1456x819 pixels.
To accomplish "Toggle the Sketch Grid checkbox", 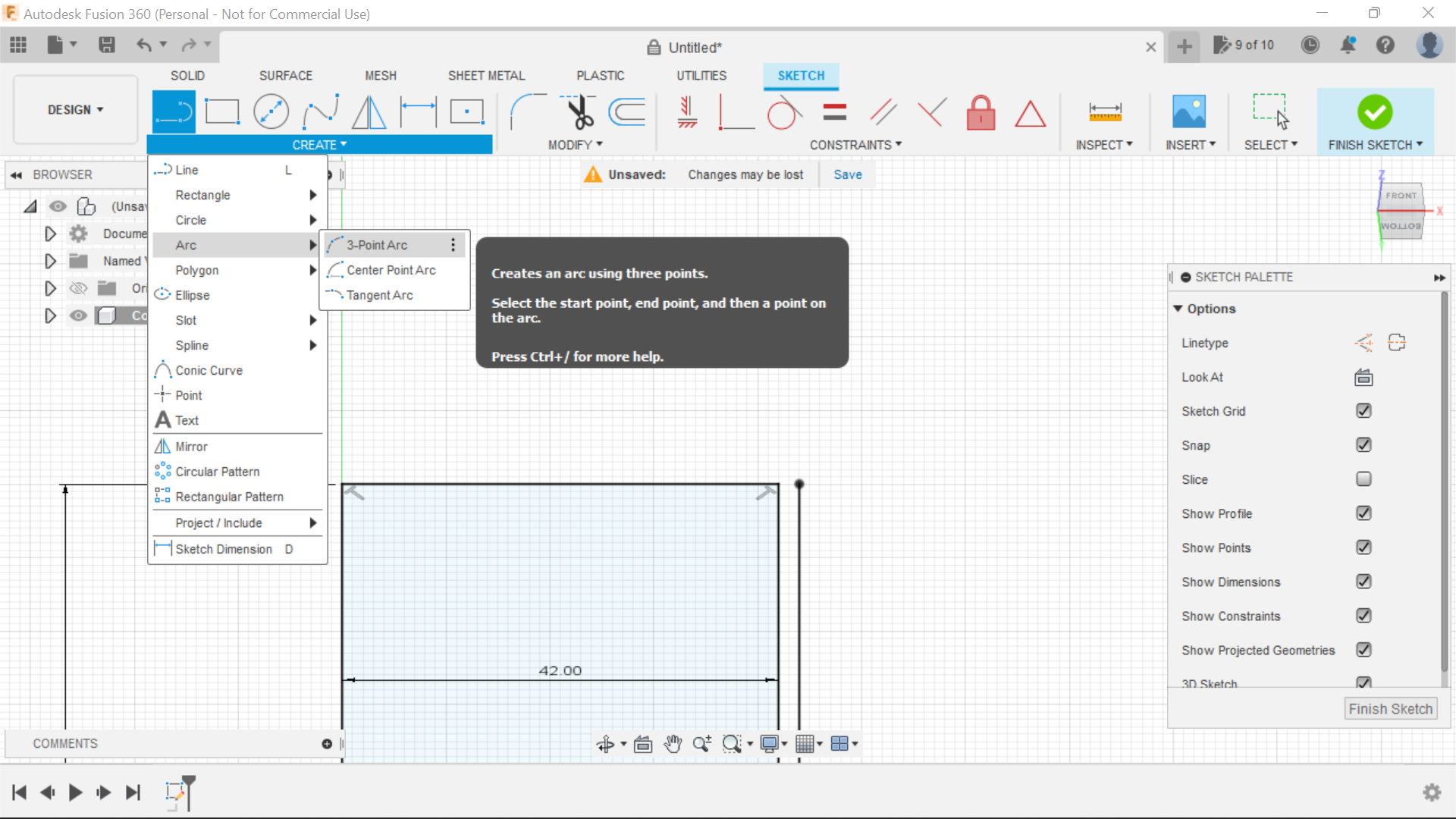I will (x=1363, y=411).
